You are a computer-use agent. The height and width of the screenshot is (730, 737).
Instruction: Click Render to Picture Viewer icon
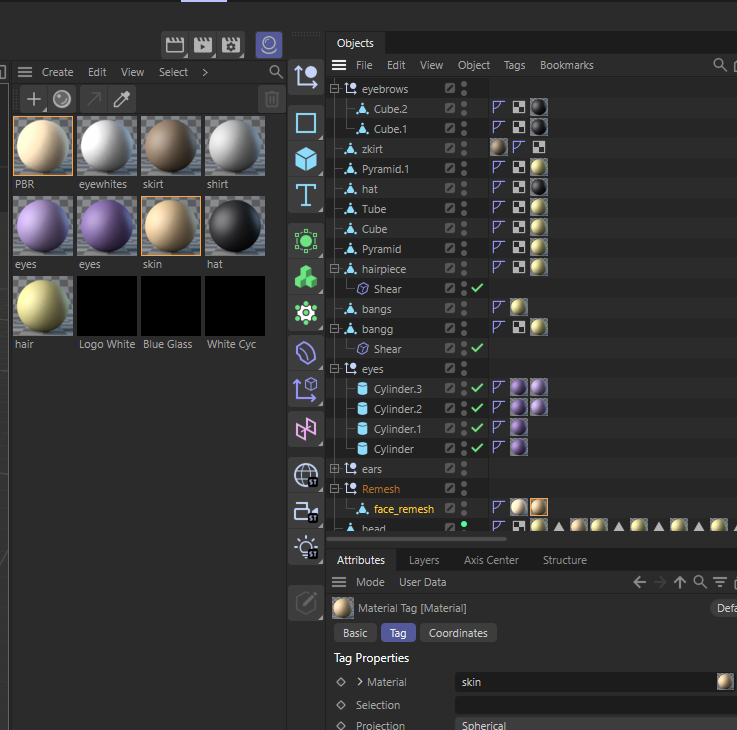coord(203,45)
